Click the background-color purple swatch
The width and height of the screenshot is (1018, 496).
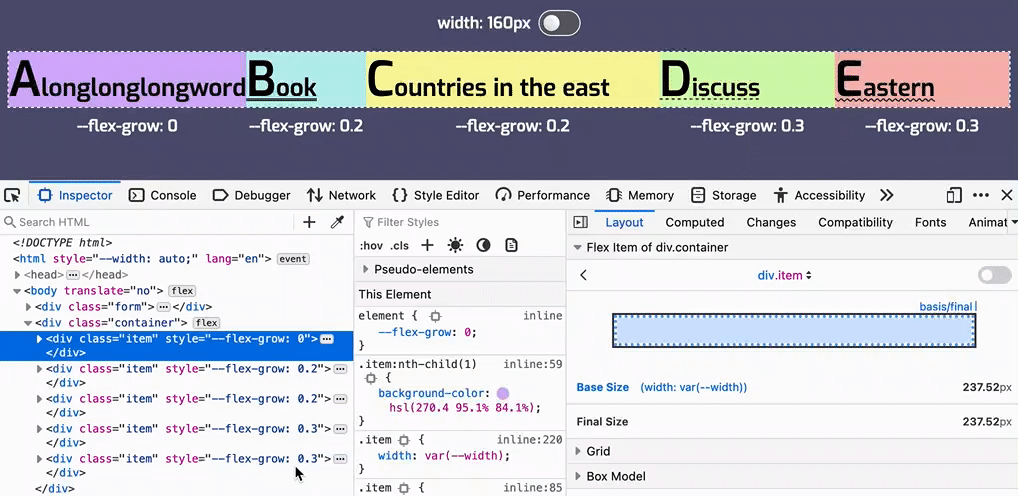[x=502, y=393]
